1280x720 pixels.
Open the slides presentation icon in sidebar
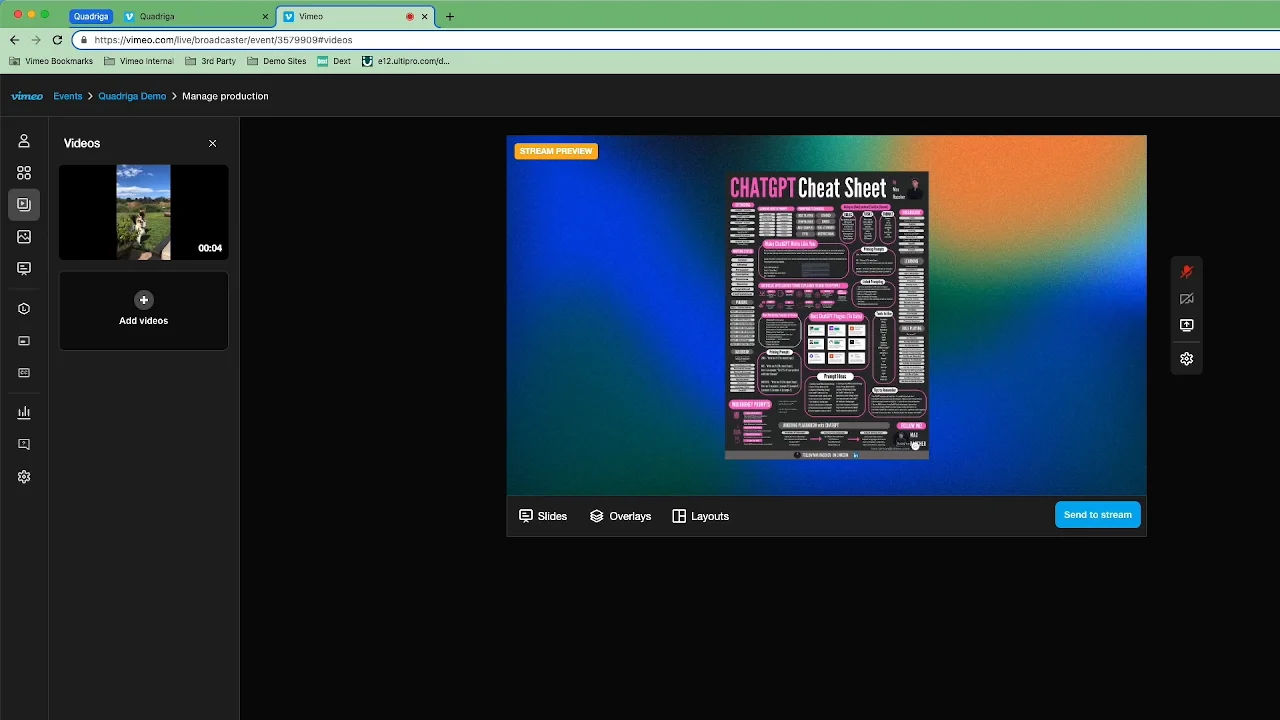click(x=24, y=268)
